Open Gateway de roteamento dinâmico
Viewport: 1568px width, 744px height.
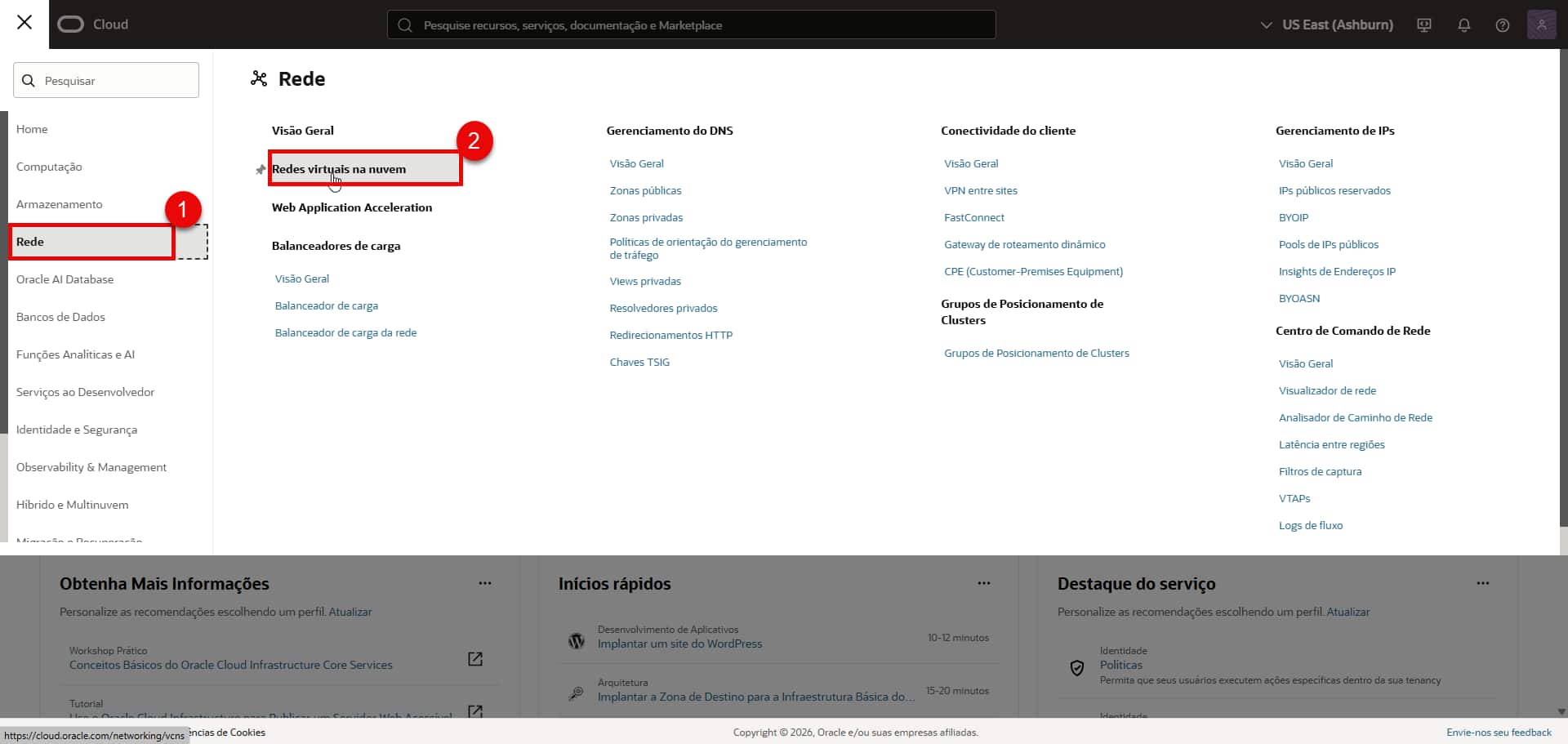1025,244
